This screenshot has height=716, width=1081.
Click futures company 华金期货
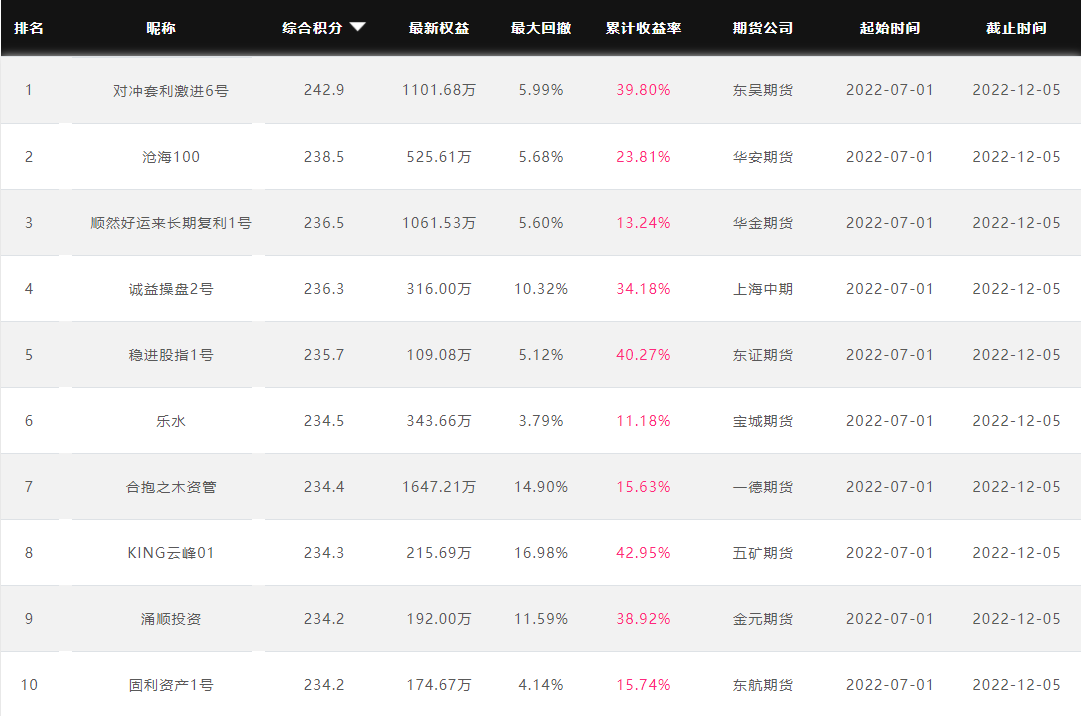pos(762,223)
